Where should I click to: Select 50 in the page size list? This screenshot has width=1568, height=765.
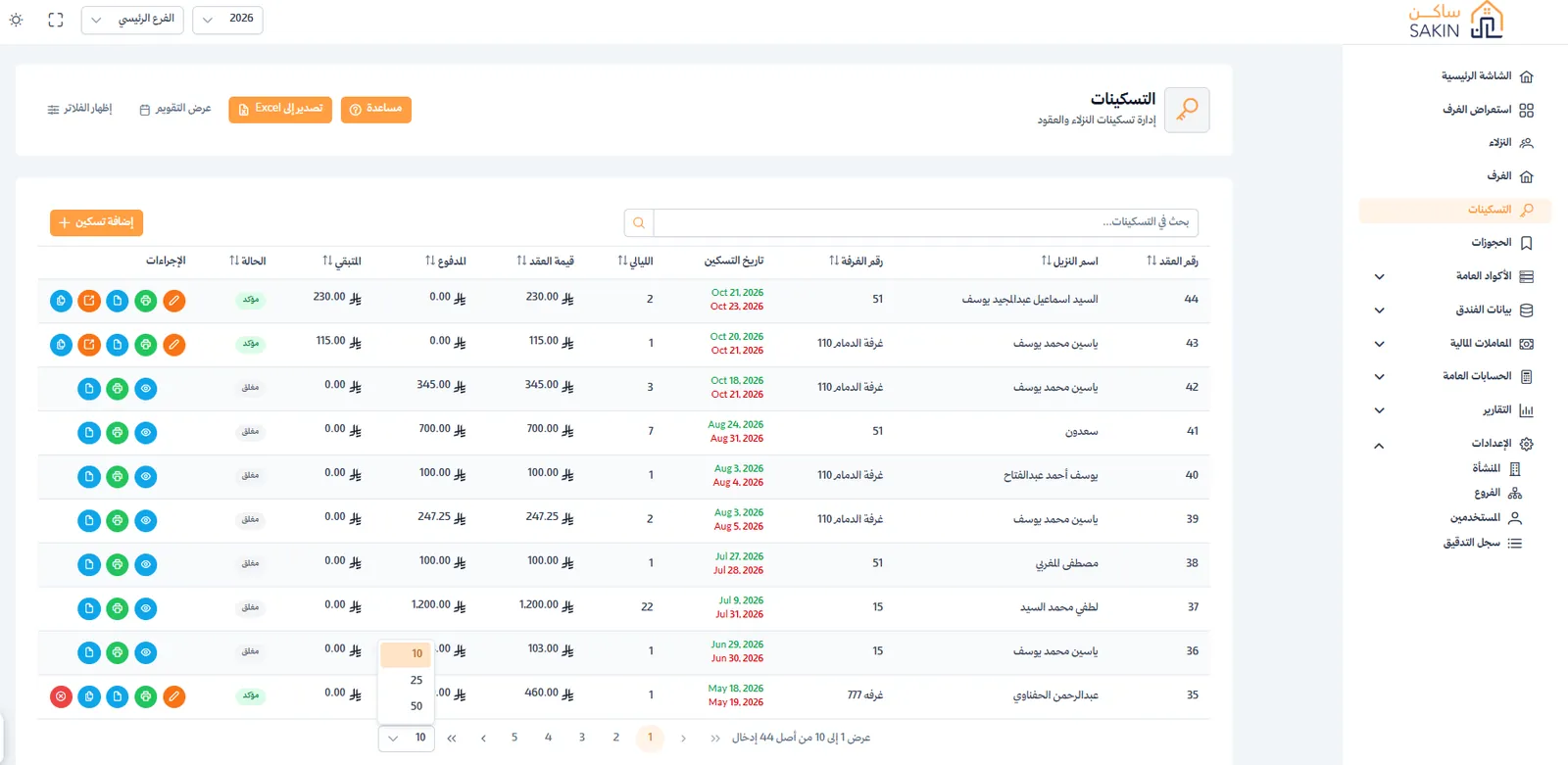(406, 706)
